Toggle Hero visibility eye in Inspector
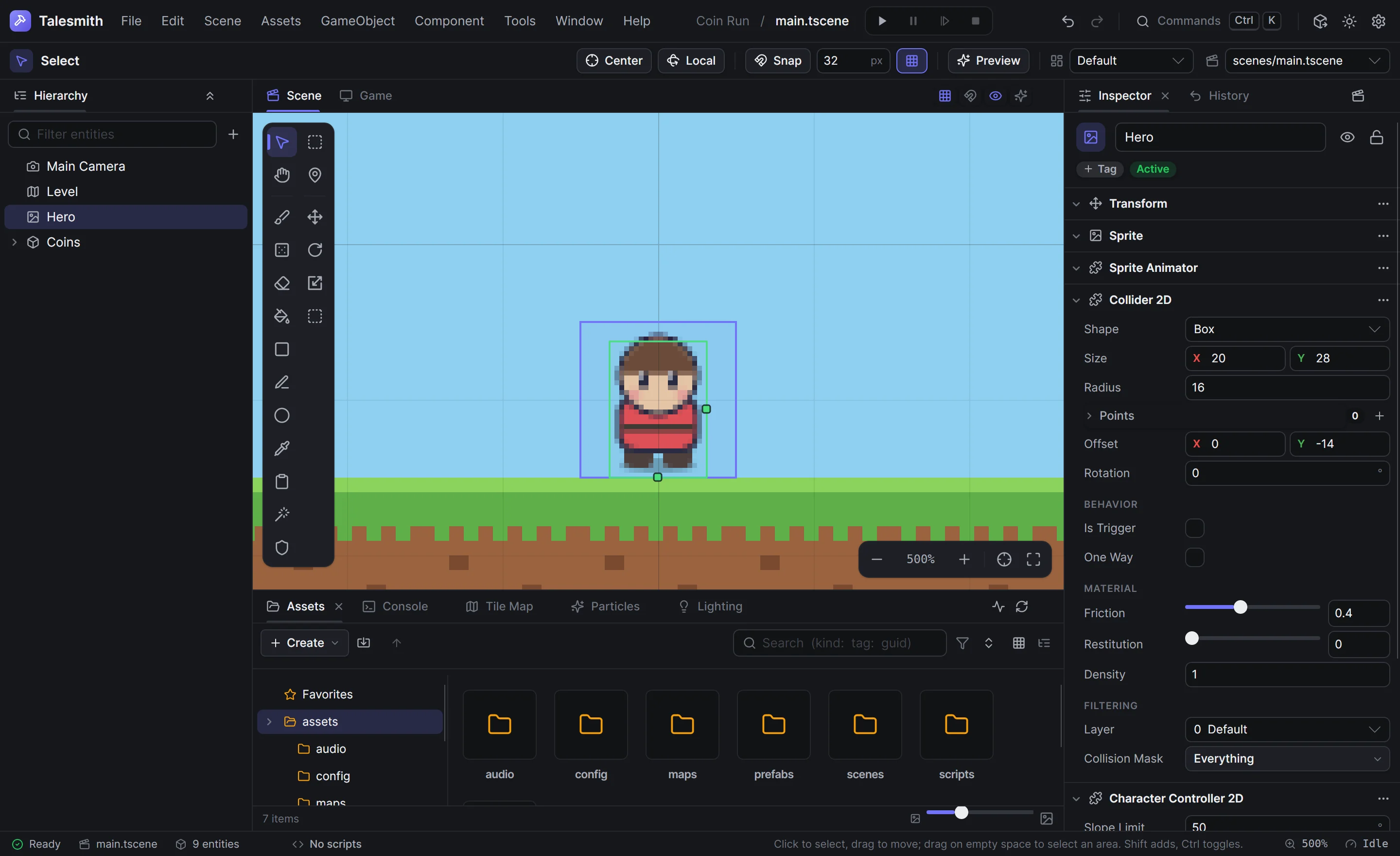The height and width of the screenshot is (856, 1400). tap(1347, 137)
